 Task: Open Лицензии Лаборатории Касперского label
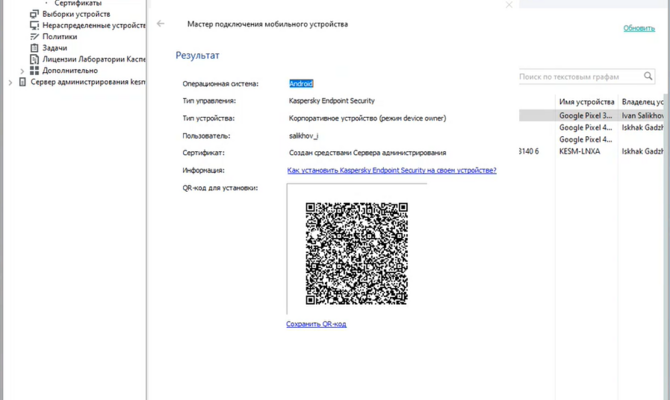(x=94, y=59)
